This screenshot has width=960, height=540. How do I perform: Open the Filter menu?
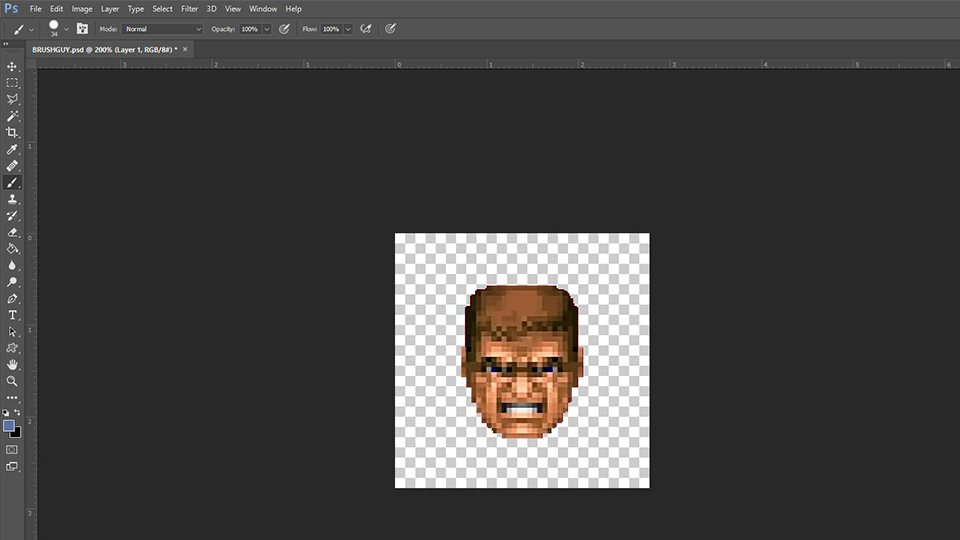tap(189, 9)
